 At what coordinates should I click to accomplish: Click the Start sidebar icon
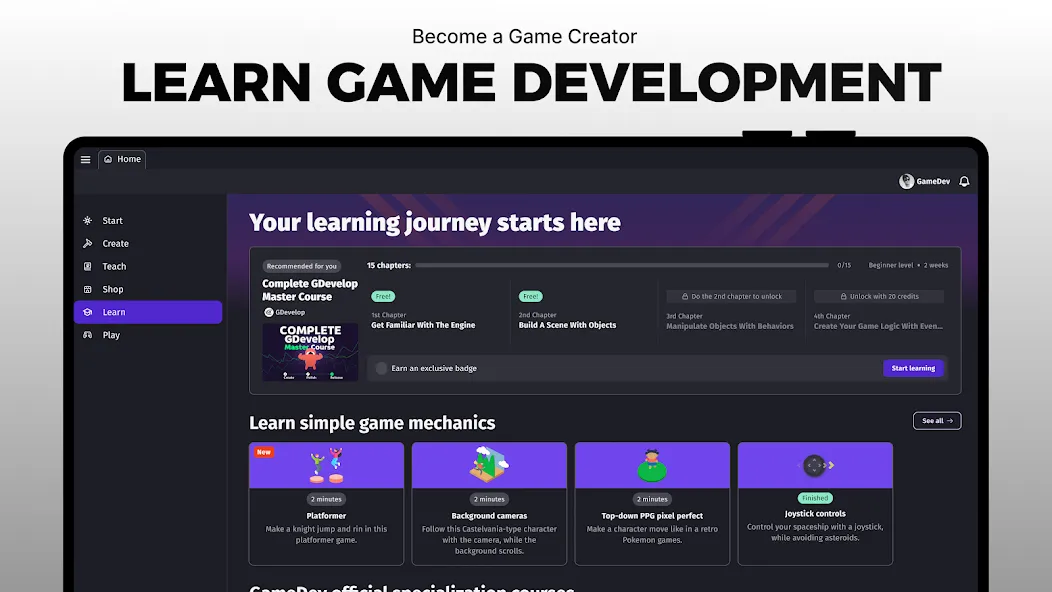pos(87,221)
